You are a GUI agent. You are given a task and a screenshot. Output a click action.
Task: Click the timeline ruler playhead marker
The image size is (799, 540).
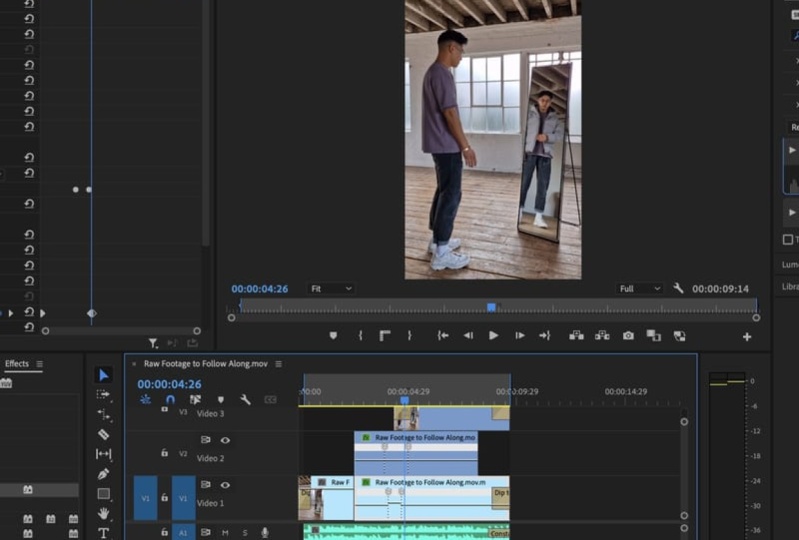405,401
